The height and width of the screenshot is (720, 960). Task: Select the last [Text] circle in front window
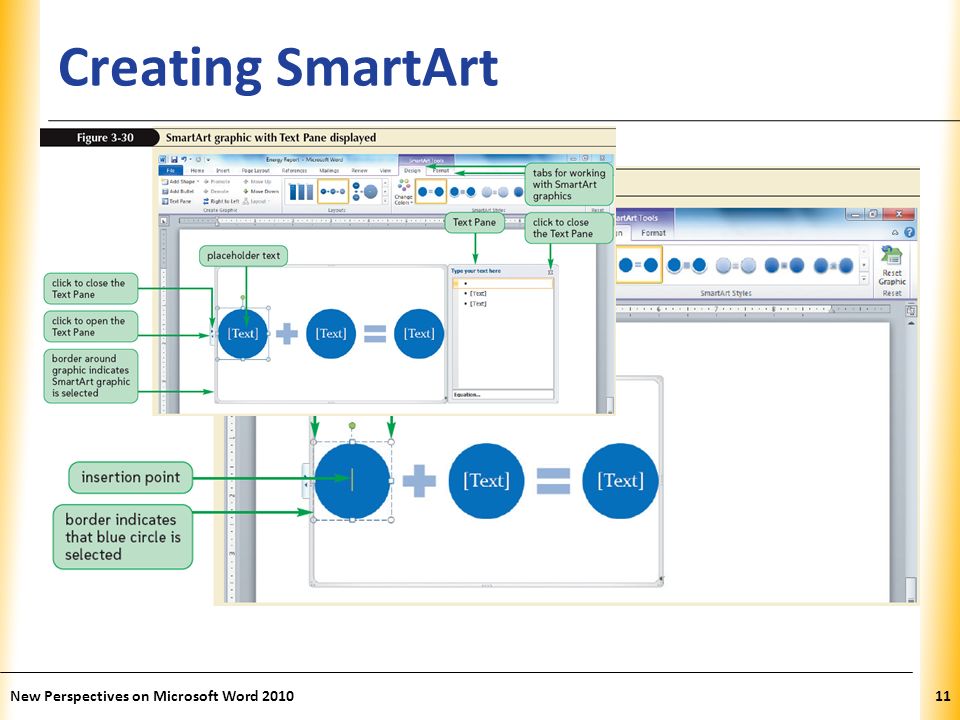pyautogui.click(x=419, y=334)
